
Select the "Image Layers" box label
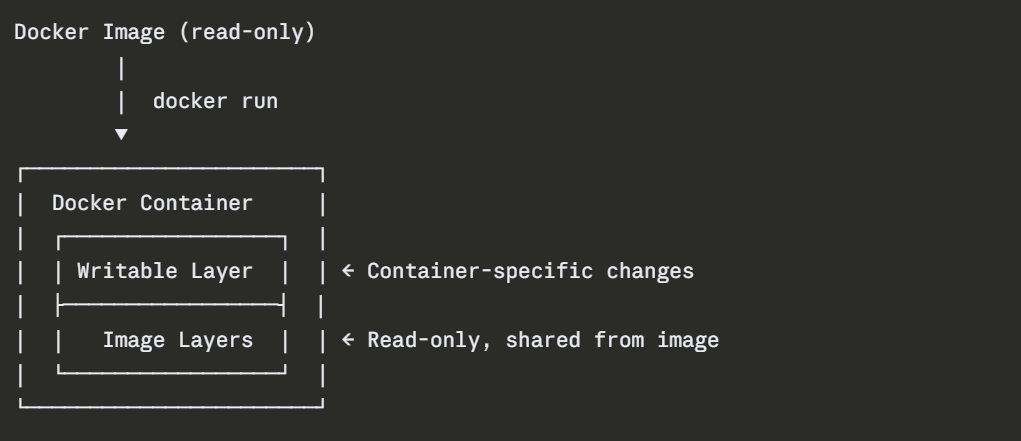178,340
